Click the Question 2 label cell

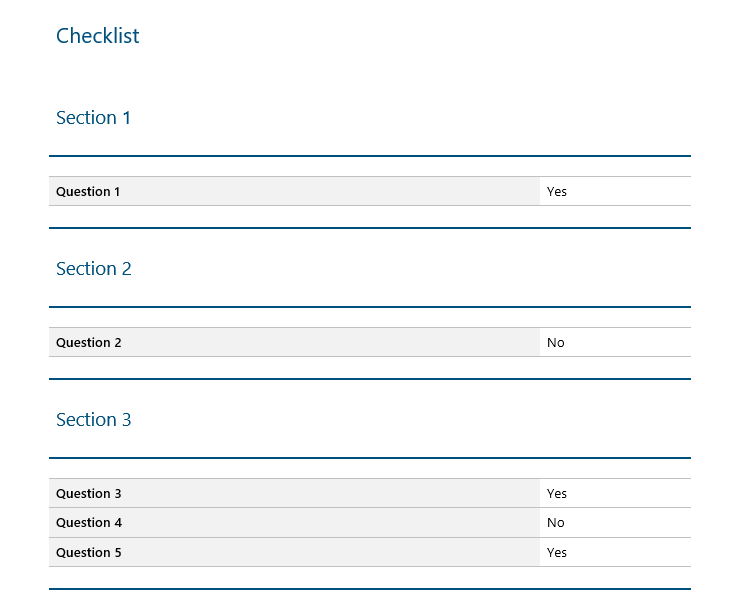click(88, 342)
